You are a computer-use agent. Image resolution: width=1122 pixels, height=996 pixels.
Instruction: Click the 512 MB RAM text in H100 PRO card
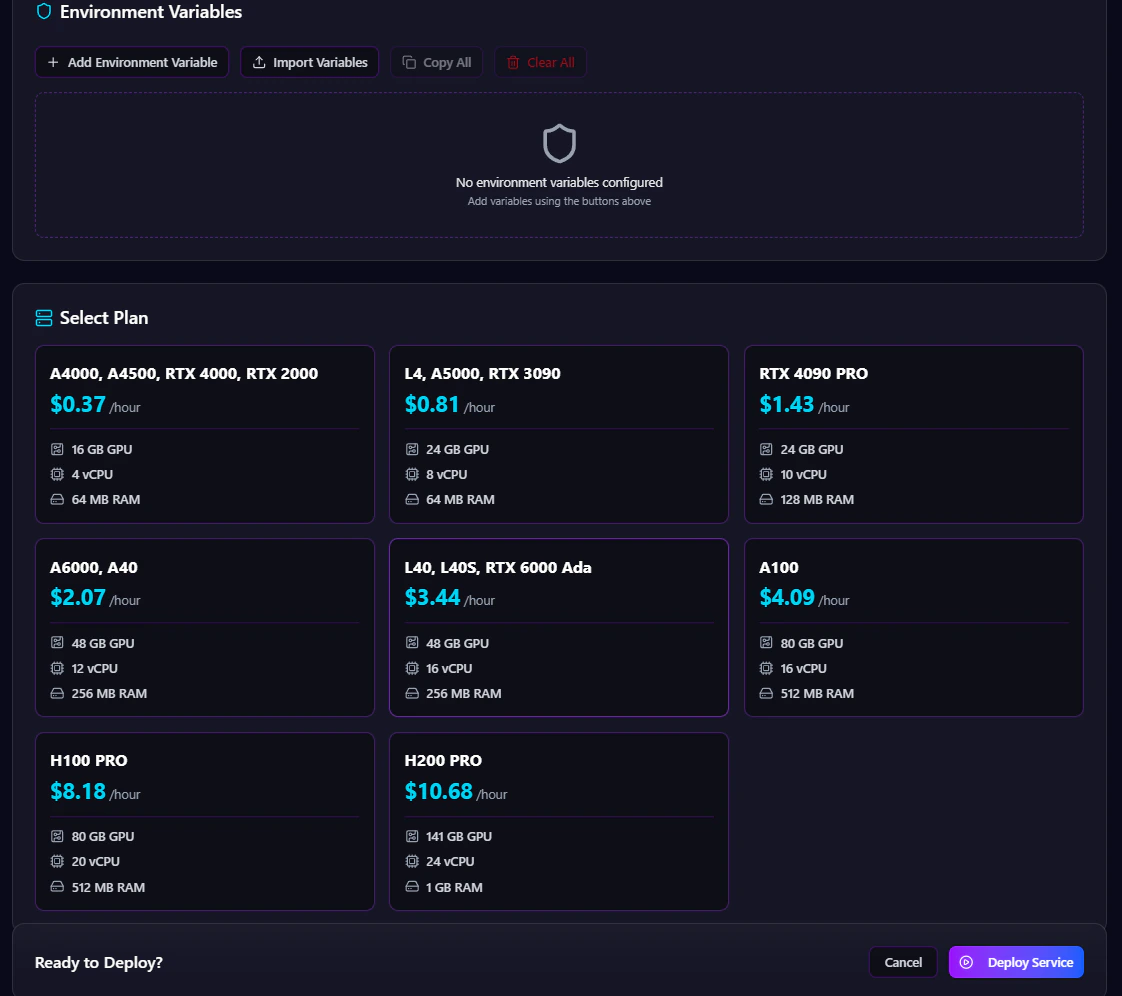[x=108, y=887]
